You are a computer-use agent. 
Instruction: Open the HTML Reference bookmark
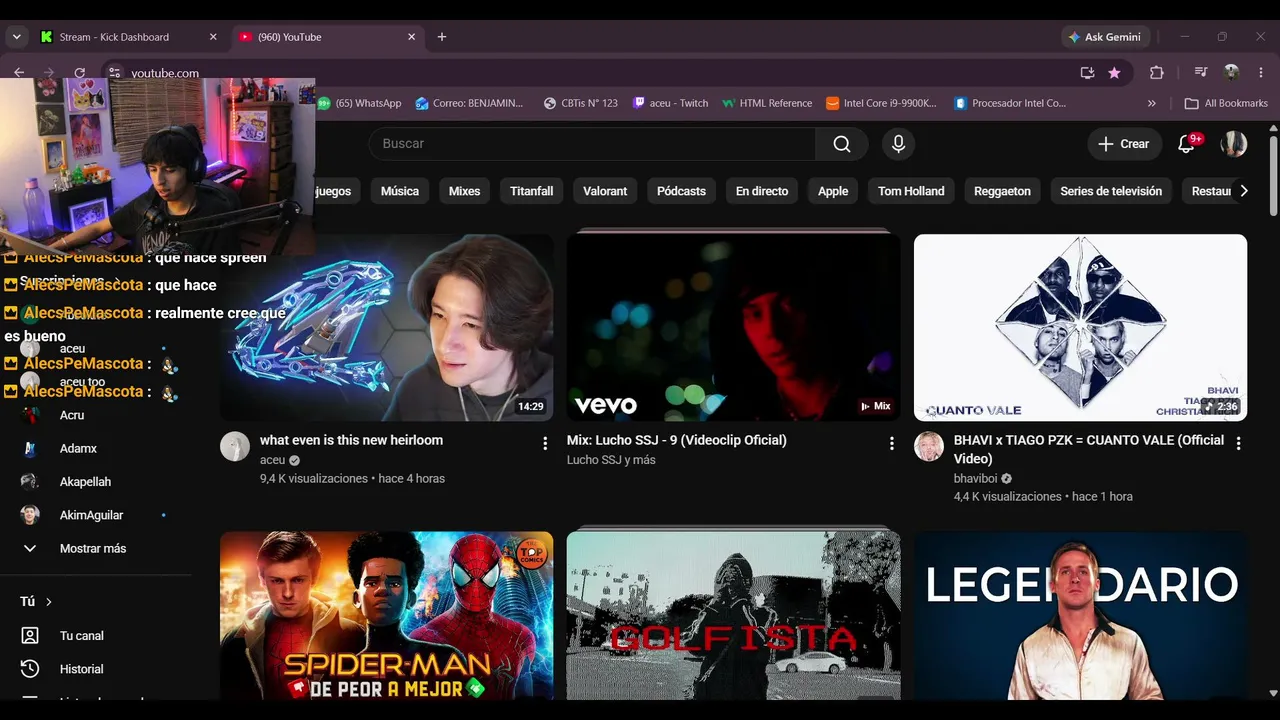[x=767, y=103]
